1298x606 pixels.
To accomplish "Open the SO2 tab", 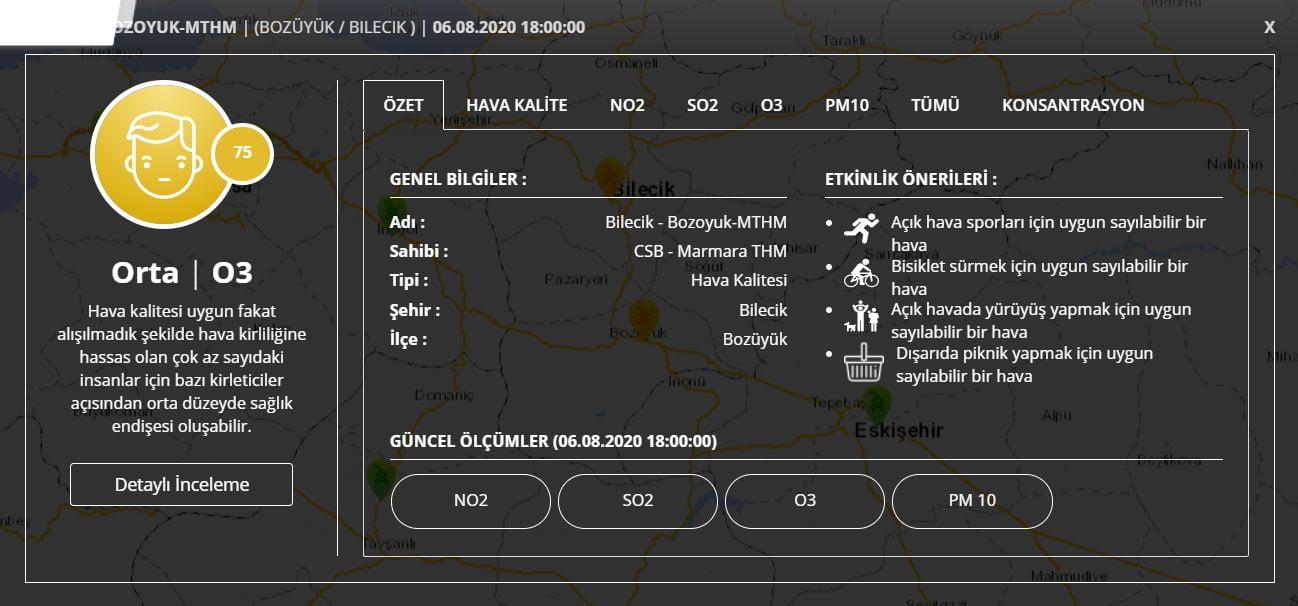I will tap(702, 105).
